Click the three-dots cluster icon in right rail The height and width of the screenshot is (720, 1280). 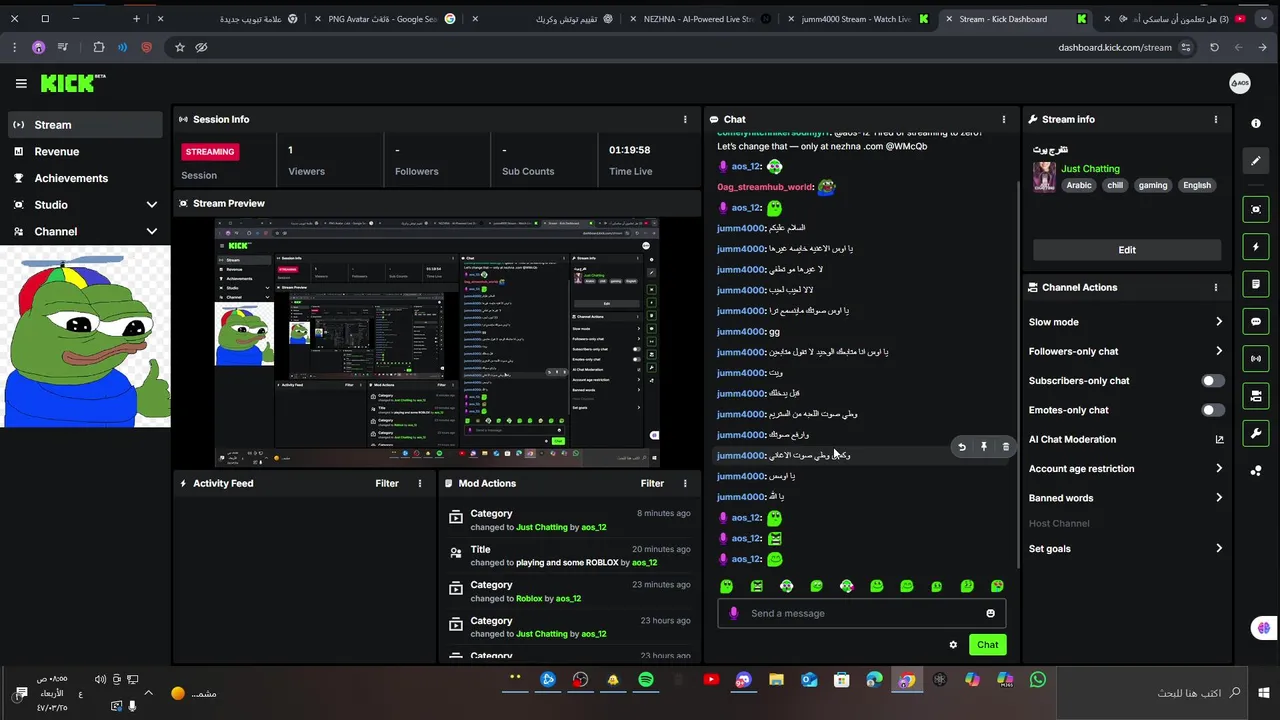point(1256,471)
